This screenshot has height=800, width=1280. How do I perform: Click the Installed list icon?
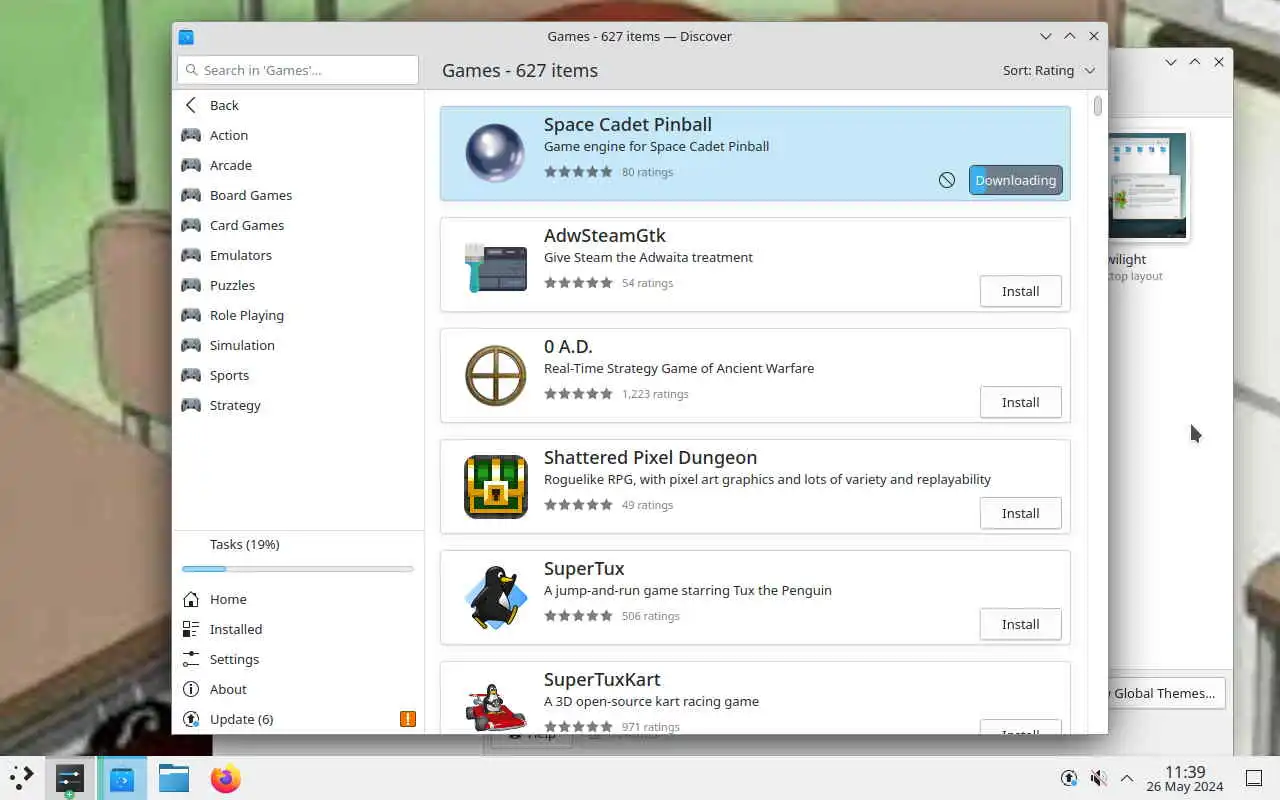pos(190,629)
